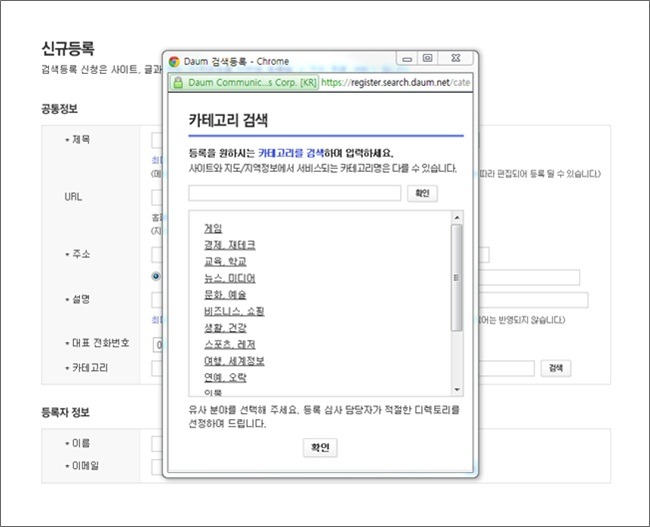Select radio button under 주소 in background form
650x527 pixels.
[x=156, y=276]
